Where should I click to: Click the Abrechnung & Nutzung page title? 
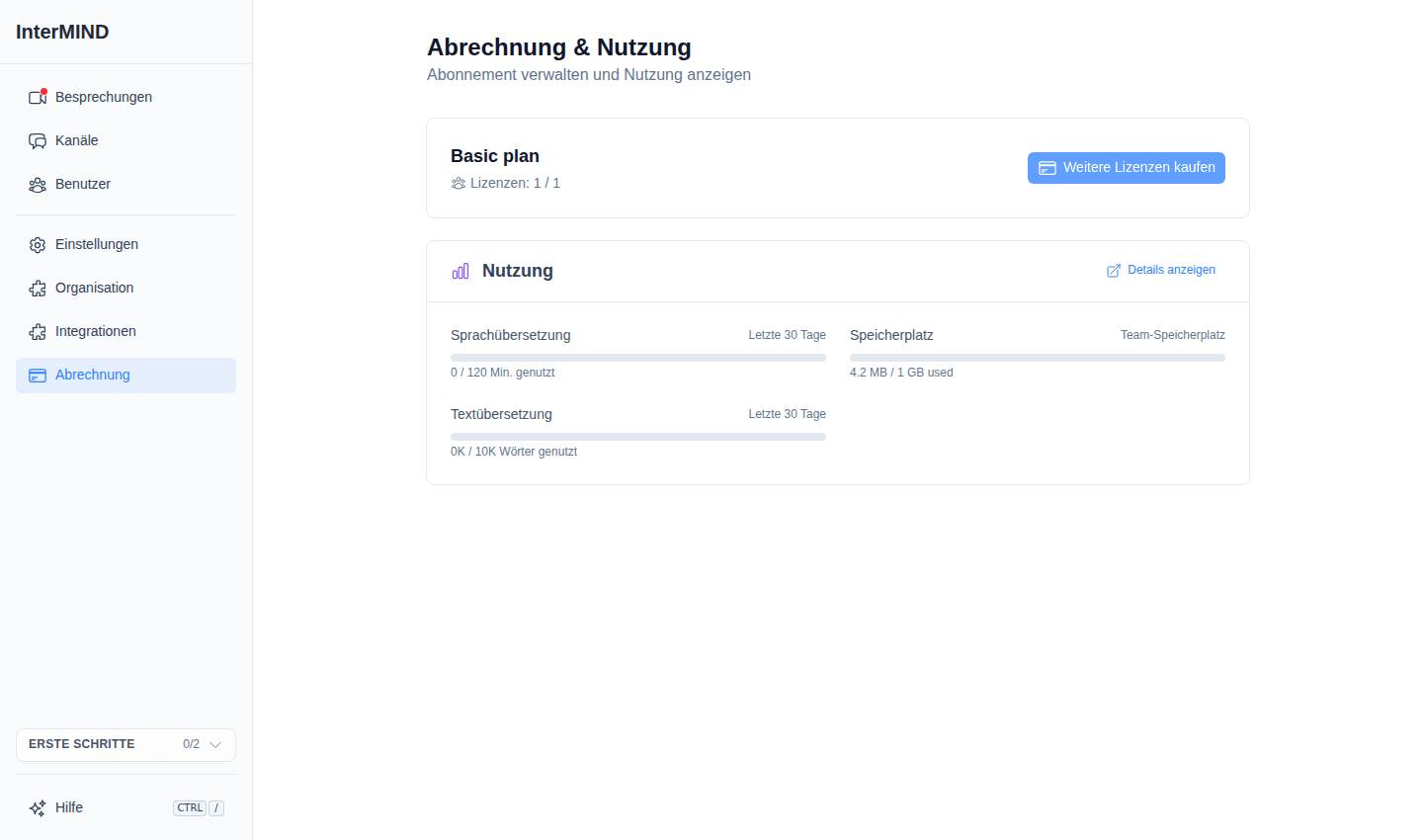(x=559, y=47)
